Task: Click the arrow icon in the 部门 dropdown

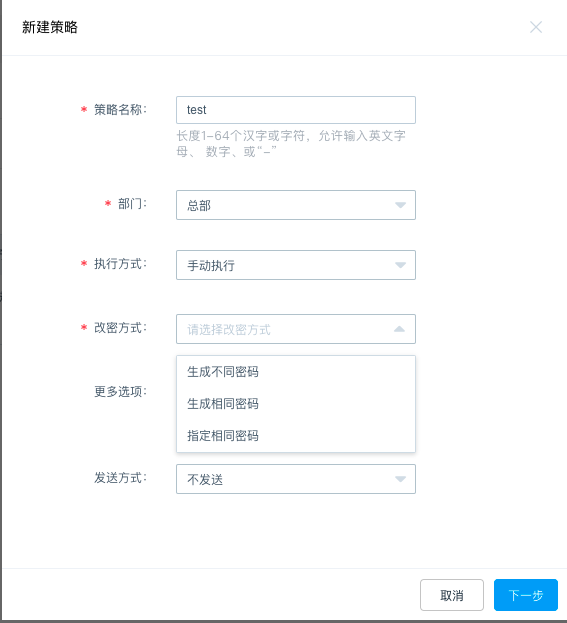Action: tap(400, 205)
